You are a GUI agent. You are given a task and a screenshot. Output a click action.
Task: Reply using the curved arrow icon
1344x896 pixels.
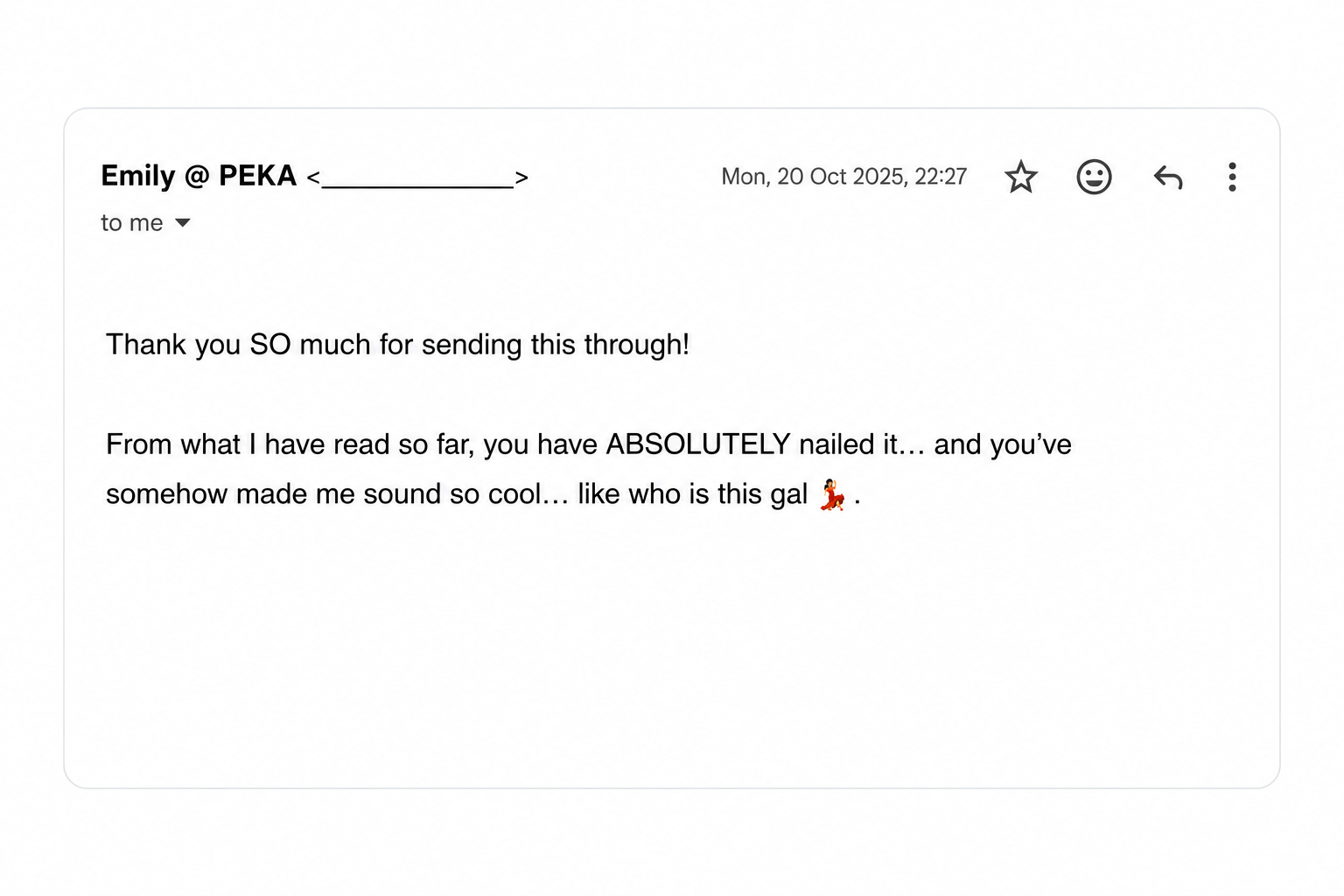pos(1168,178)
